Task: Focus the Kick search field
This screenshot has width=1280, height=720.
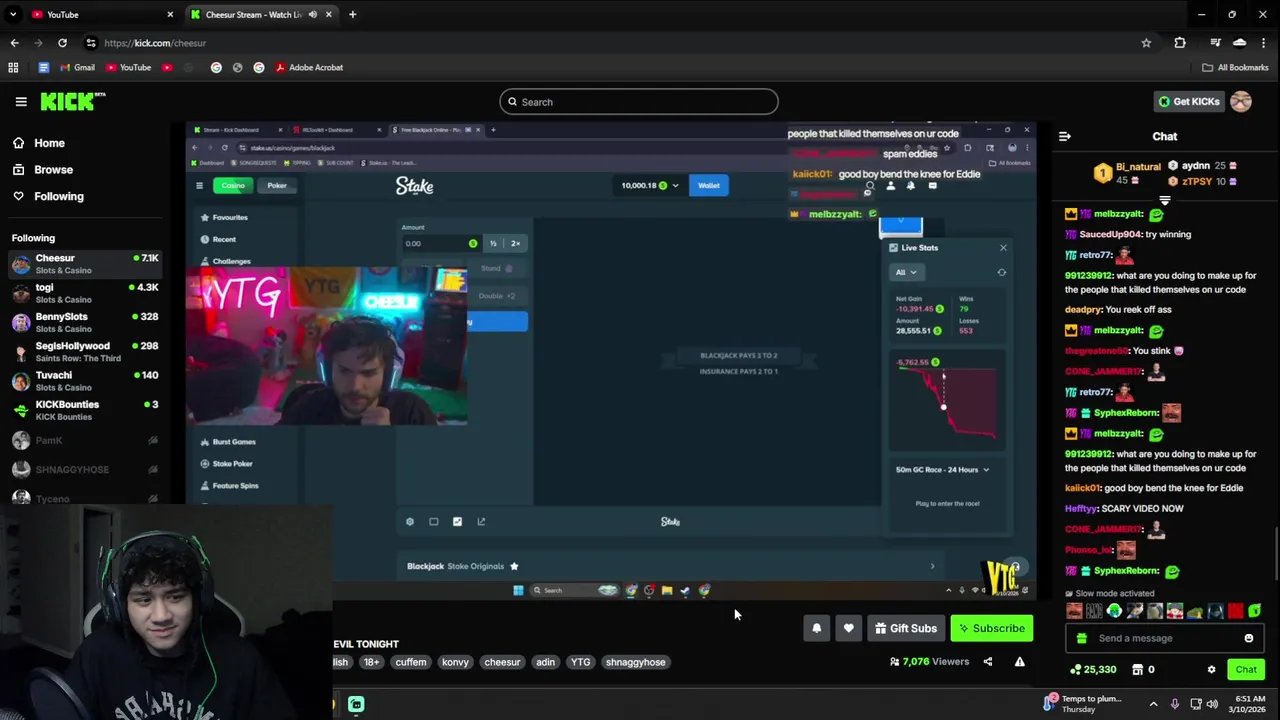Action: (639, 101)
